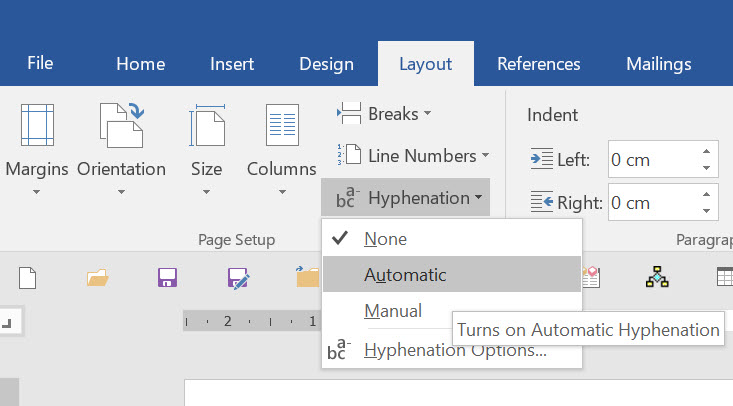Click the save-as disk with pencil icon
The width and height of the screenshot is (733, 406).
(x=238, y=278)
